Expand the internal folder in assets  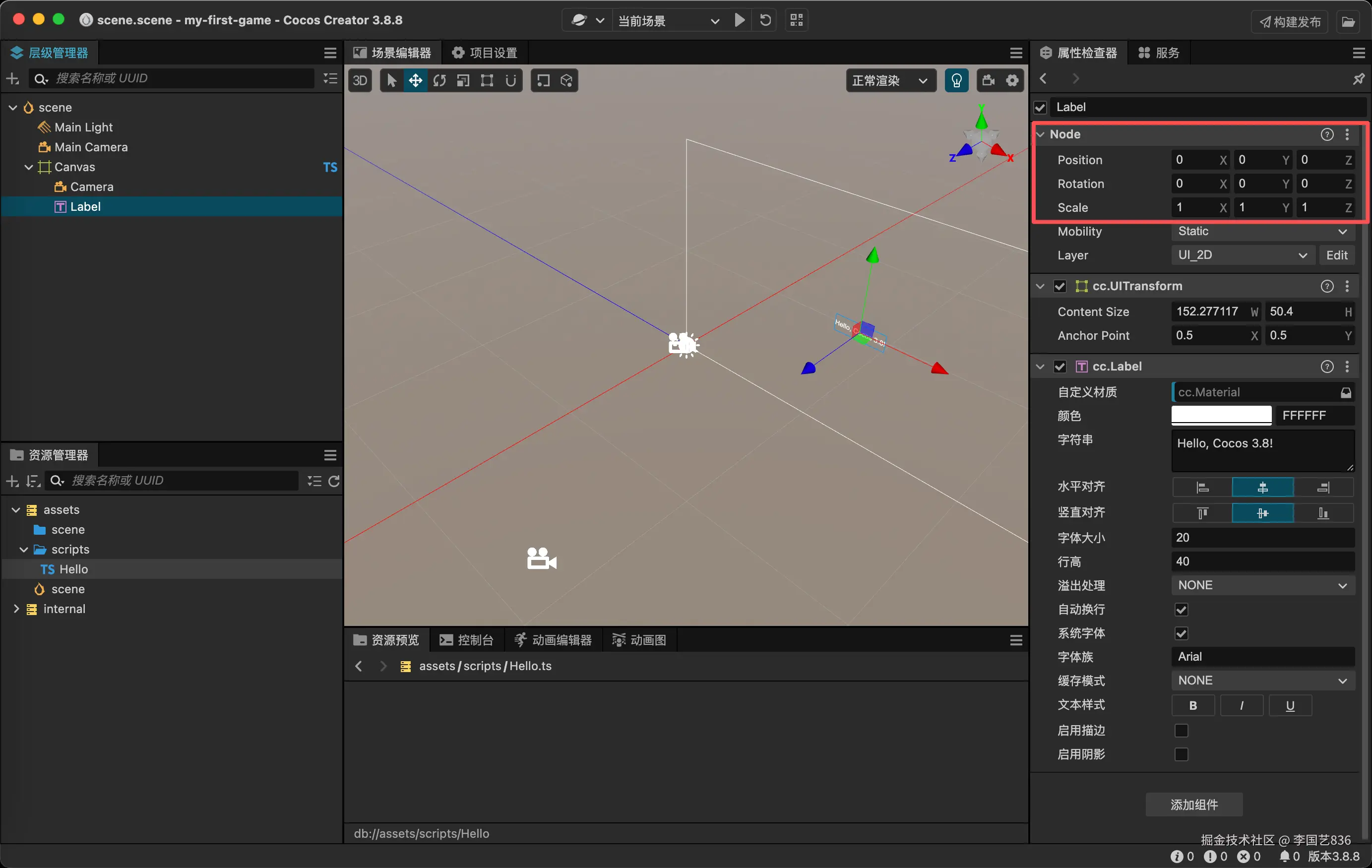16,609
